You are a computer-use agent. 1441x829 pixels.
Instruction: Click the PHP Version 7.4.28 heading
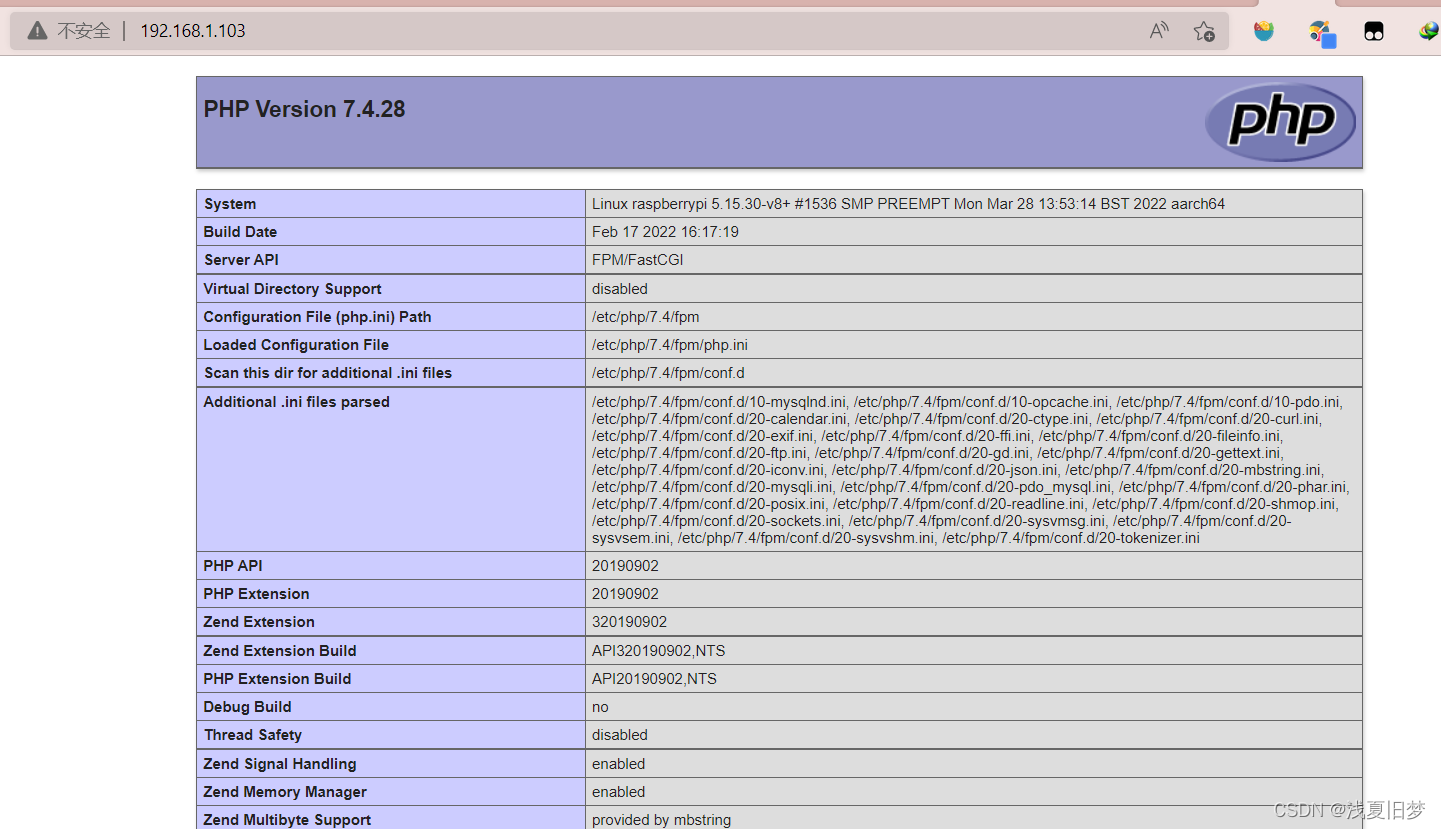point(304,109)
